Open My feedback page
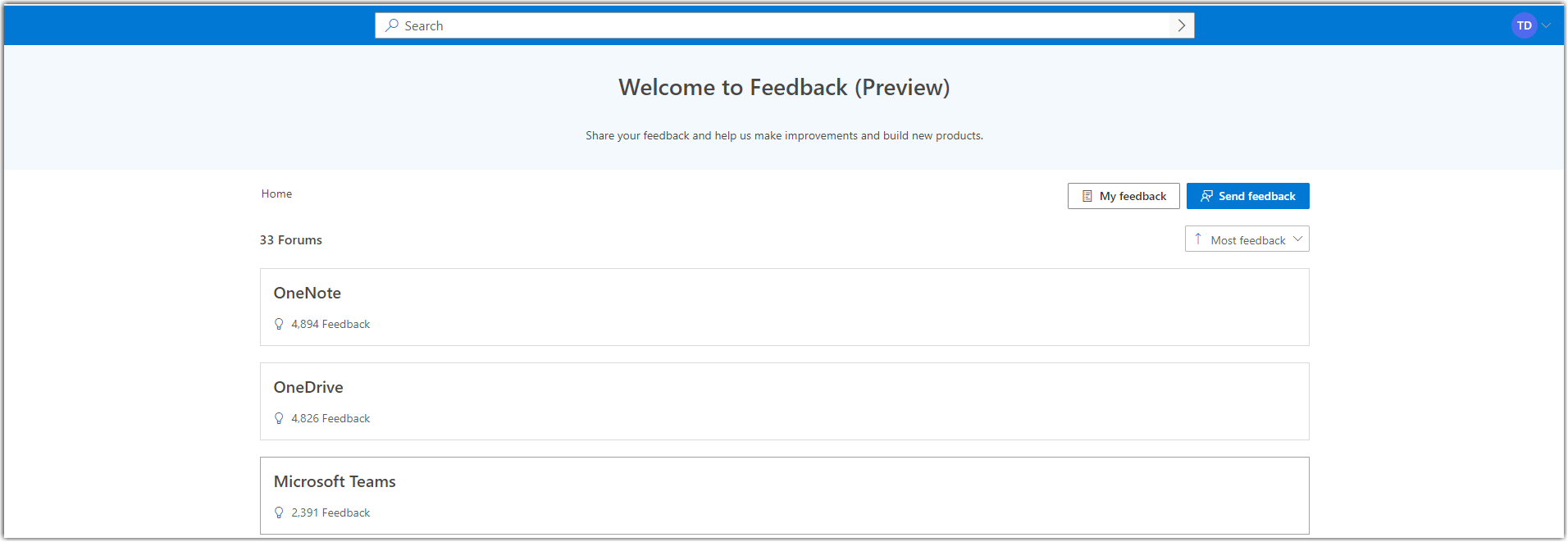 pos(1124,196)
